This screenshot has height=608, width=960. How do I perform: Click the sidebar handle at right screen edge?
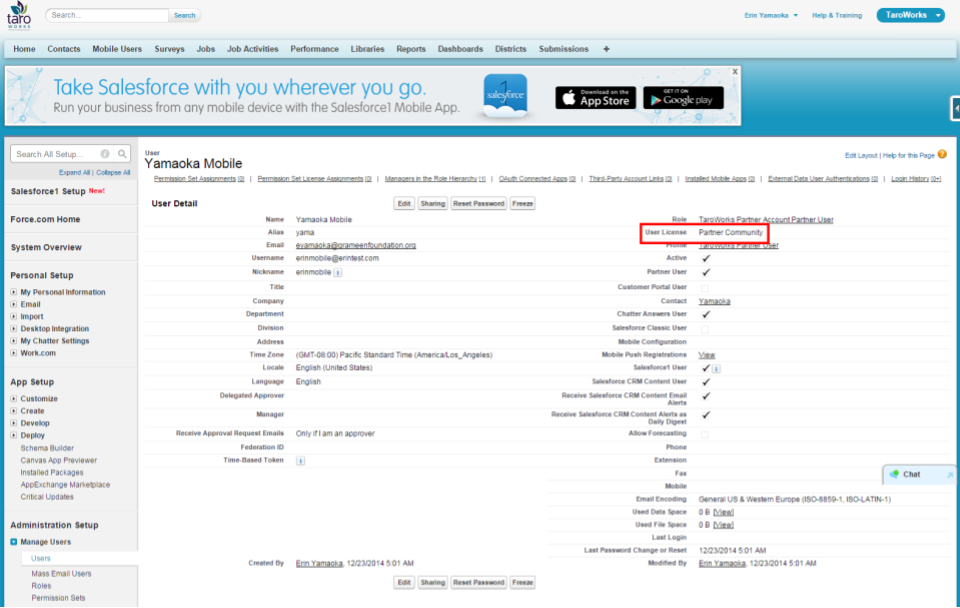(x=955, y=109)
